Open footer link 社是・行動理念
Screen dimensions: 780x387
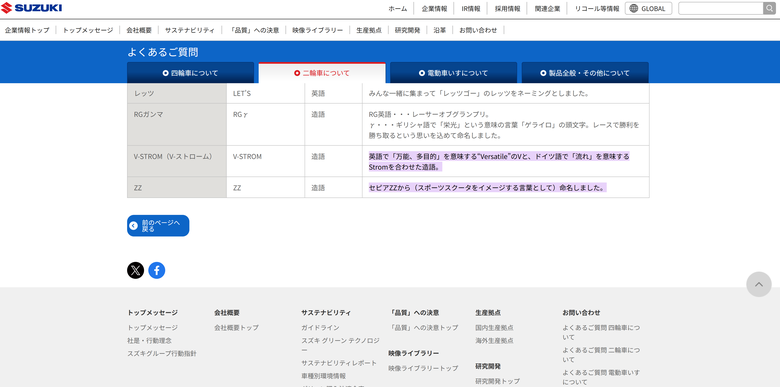tap(149, 340)
